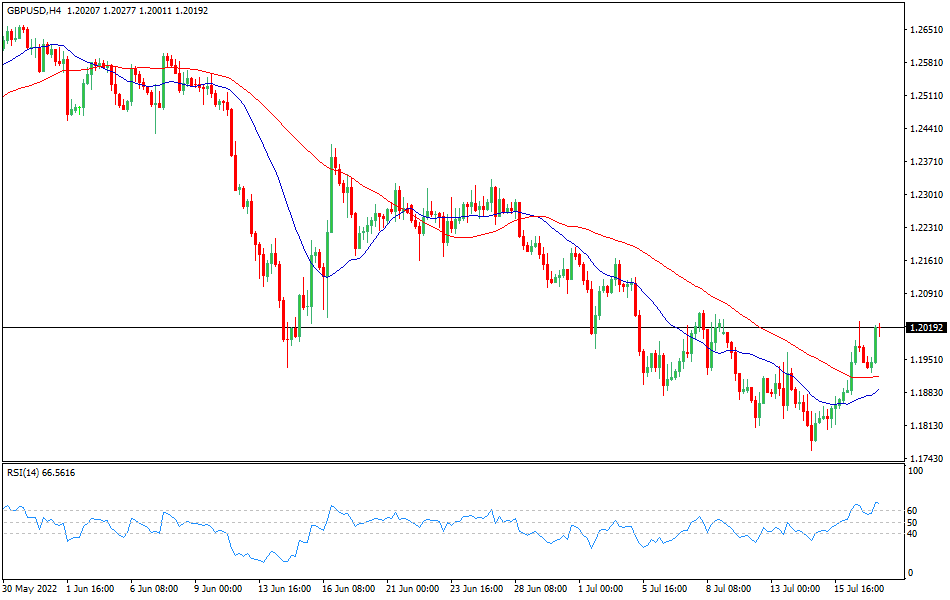
Task: Click the black horizontal line at 1.20192
Action: click(450, 327)
